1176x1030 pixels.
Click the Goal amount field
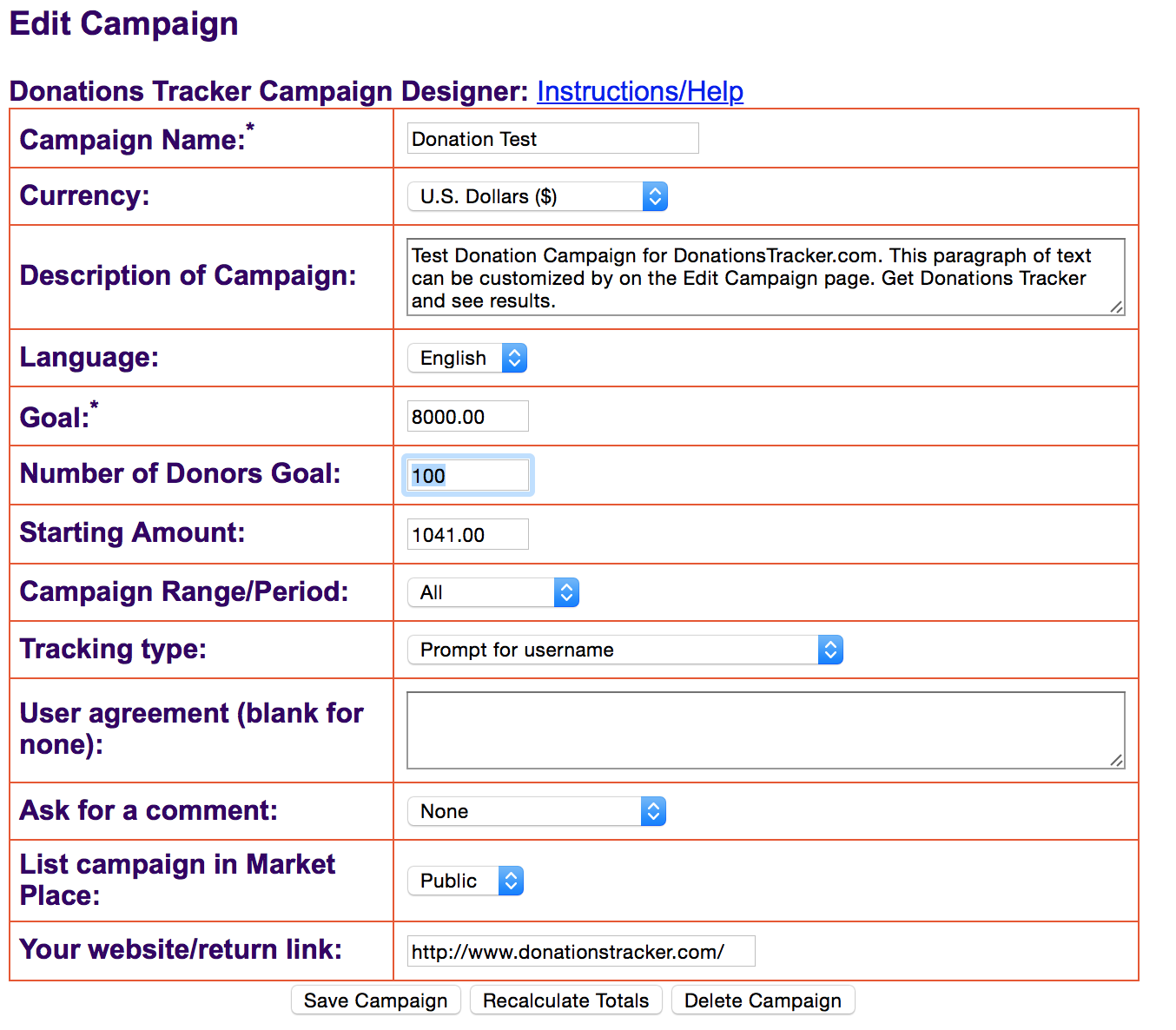click(x=467, y=417)
